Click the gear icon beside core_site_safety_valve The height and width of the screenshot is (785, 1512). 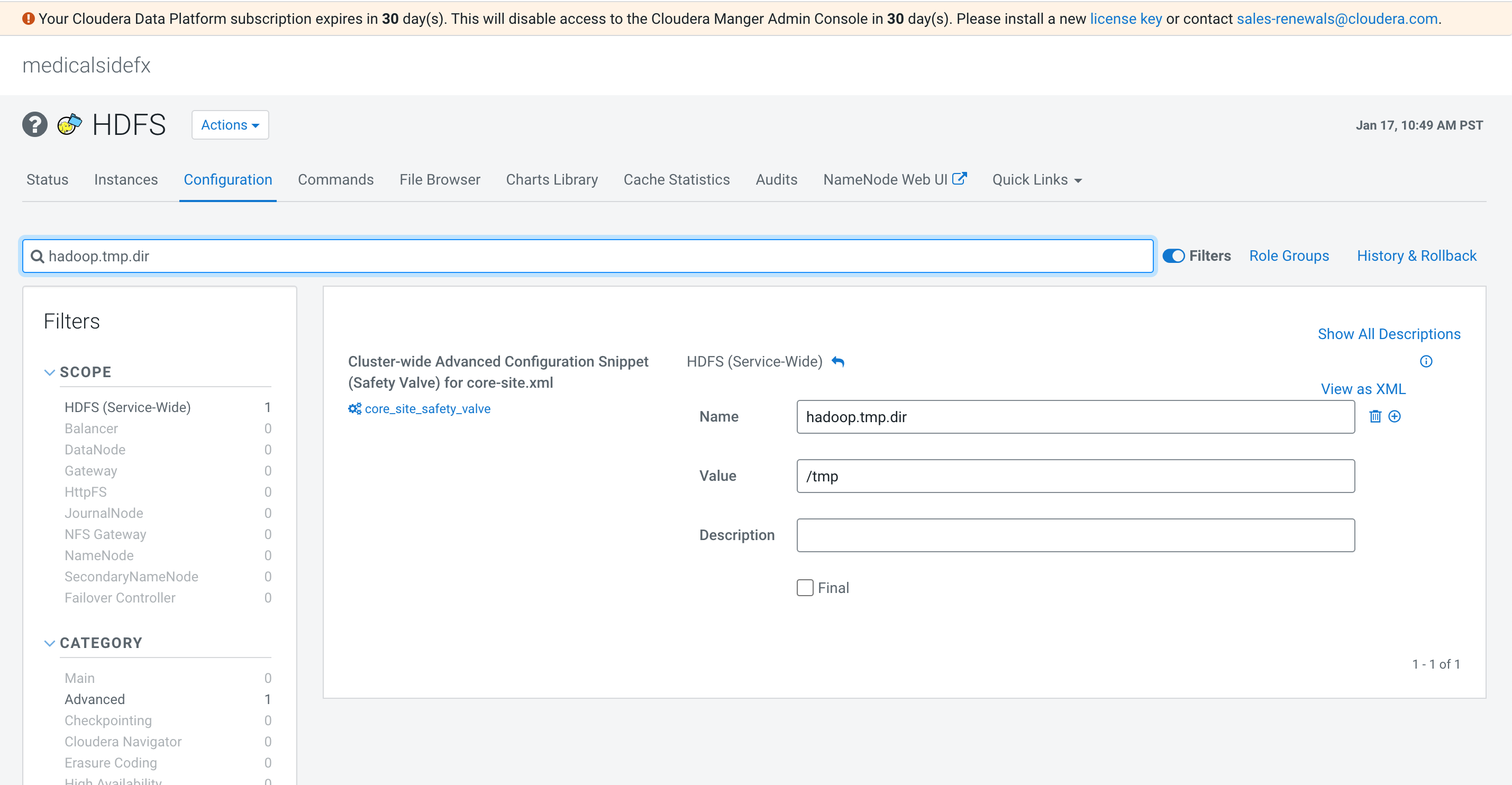tap(354, 408)
